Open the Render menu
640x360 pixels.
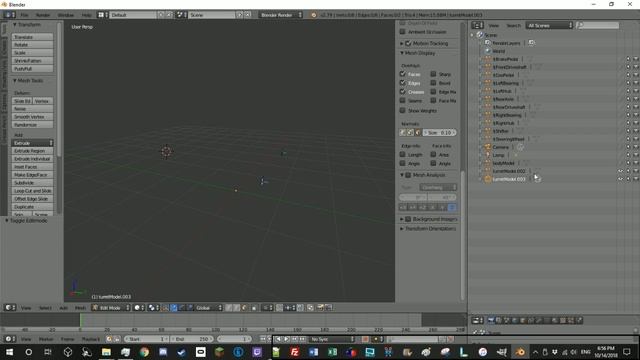tap(43, 15)
